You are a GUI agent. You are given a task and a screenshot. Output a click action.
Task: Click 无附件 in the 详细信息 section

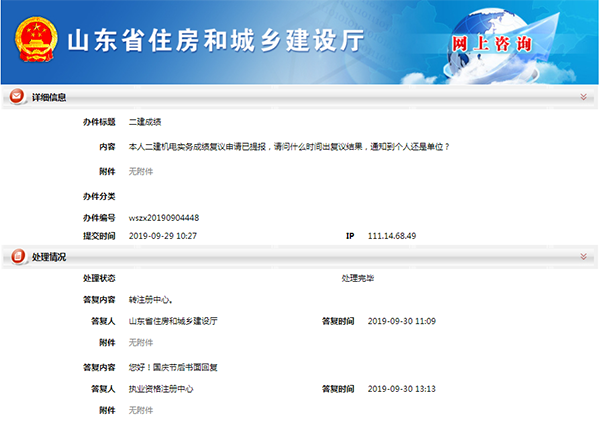(141, 172)
